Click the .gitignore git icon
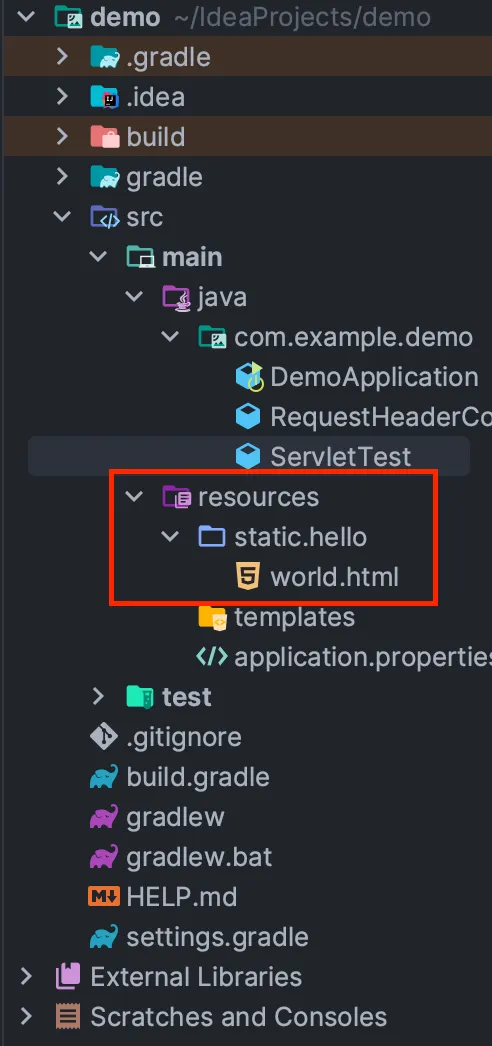Image resolution: width=492 pixels, height=1046 pixels. tap(104, 737)
